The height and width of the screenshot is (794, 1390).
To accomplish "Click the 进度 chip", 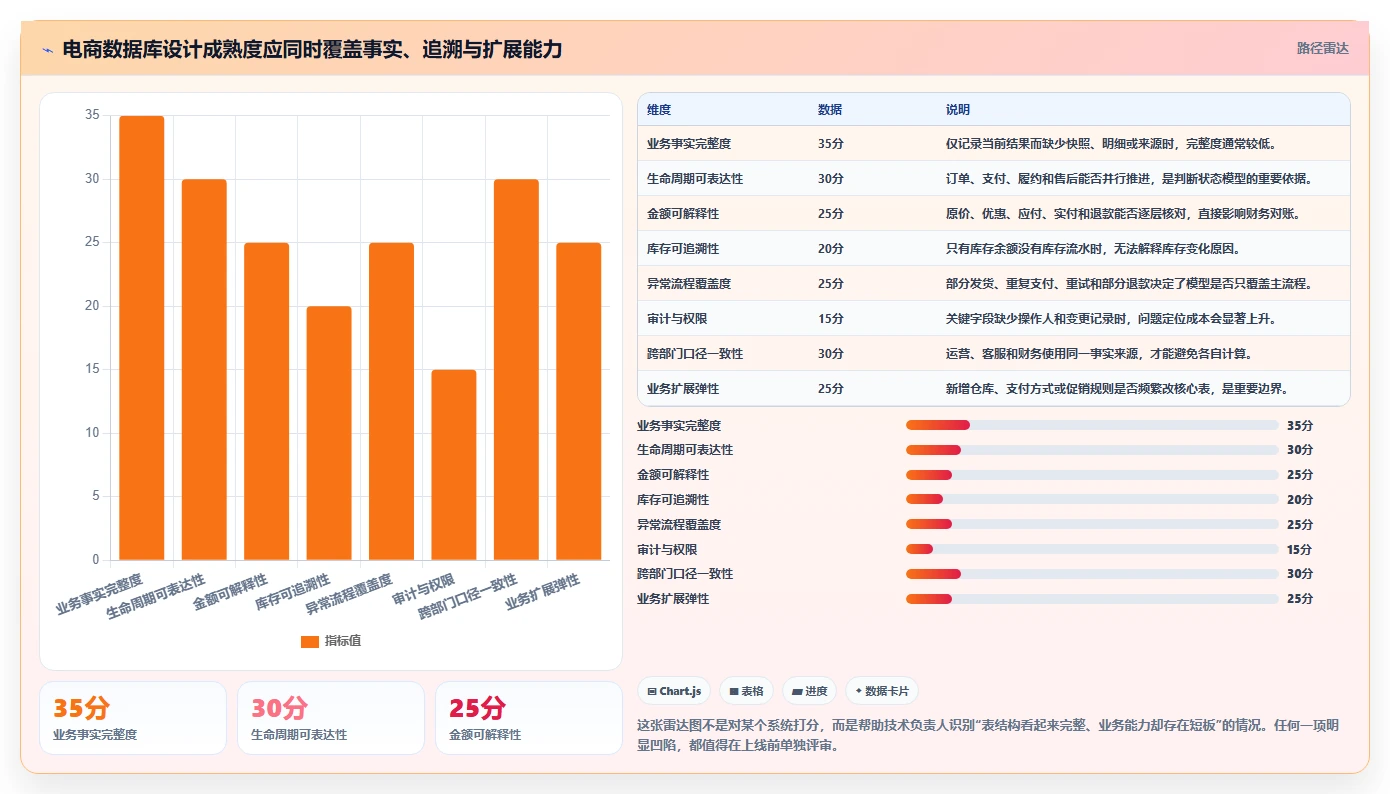I will click(809, 691).
